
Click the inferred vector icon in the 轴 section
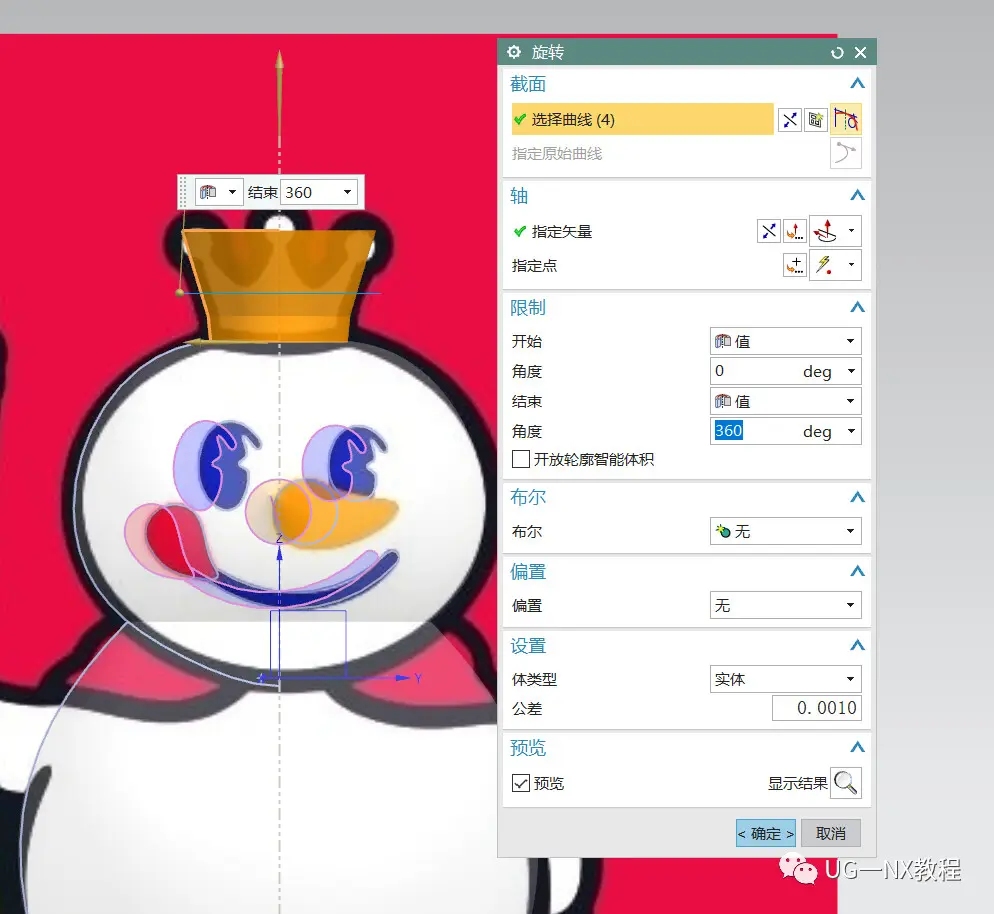pyautogui.click(x=826, y=231)
